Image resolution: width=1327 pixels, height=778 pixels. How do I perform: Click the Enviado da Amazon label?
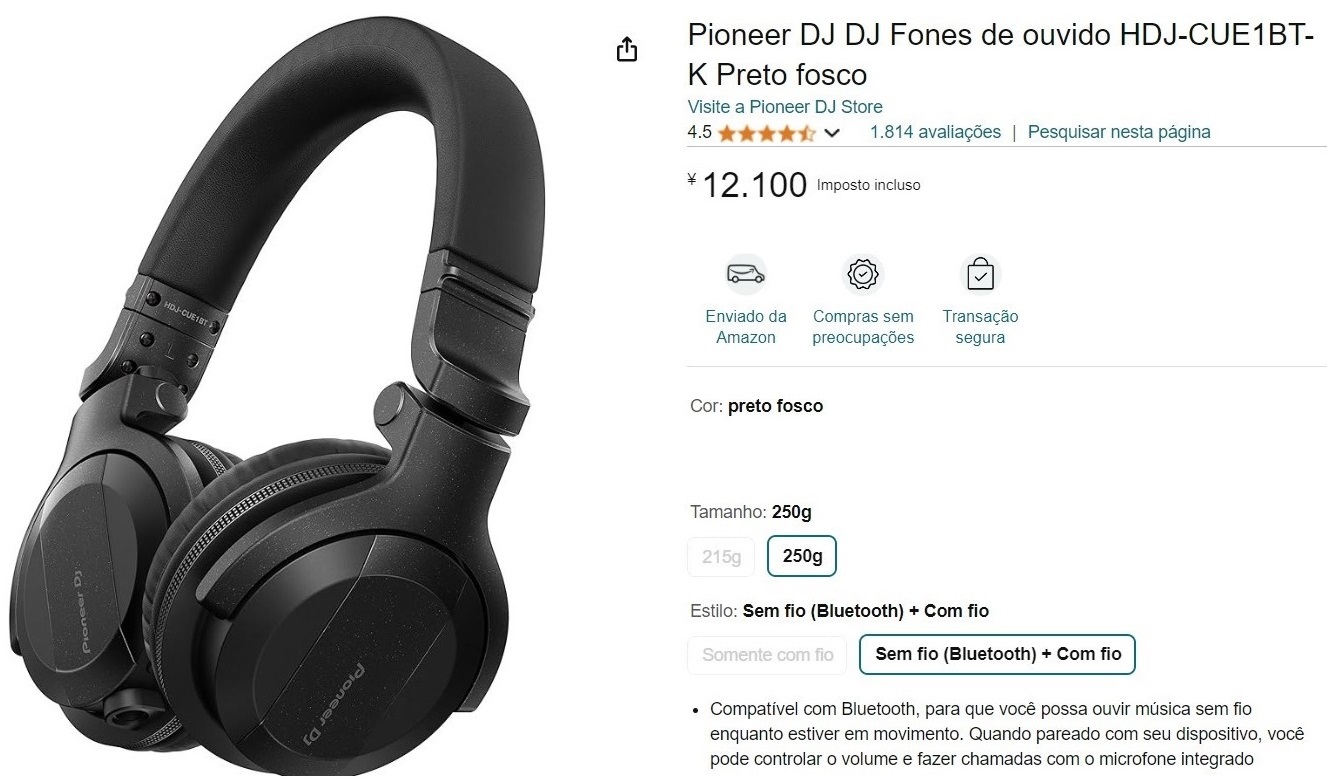746,327
